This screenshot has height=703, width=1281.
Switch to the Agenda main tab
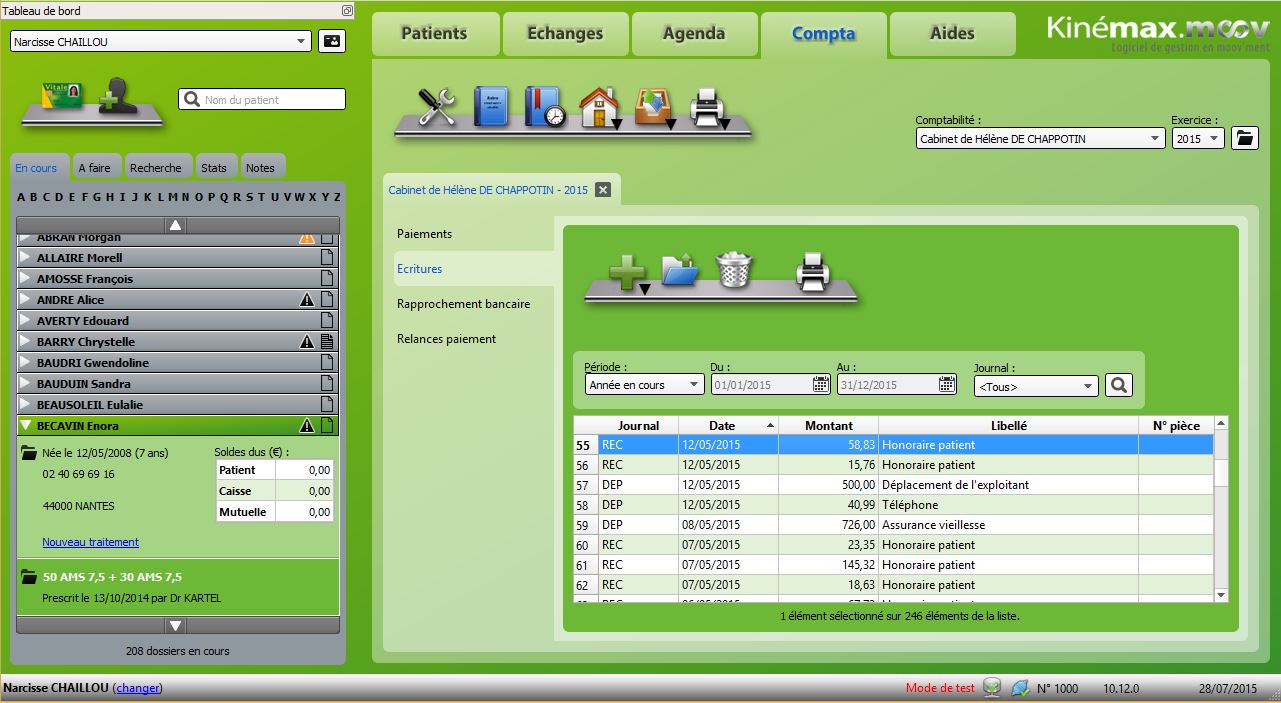coord(694,34)
